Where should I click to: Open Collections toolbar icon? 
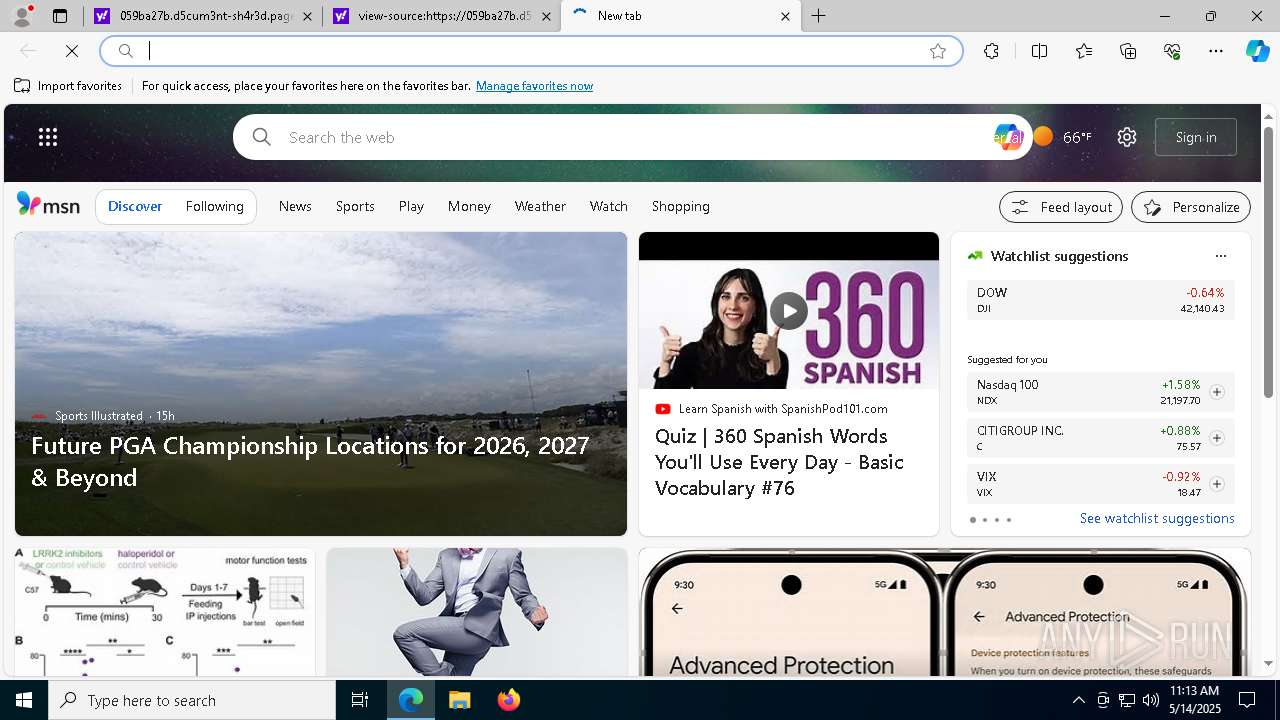point(1128,51)
